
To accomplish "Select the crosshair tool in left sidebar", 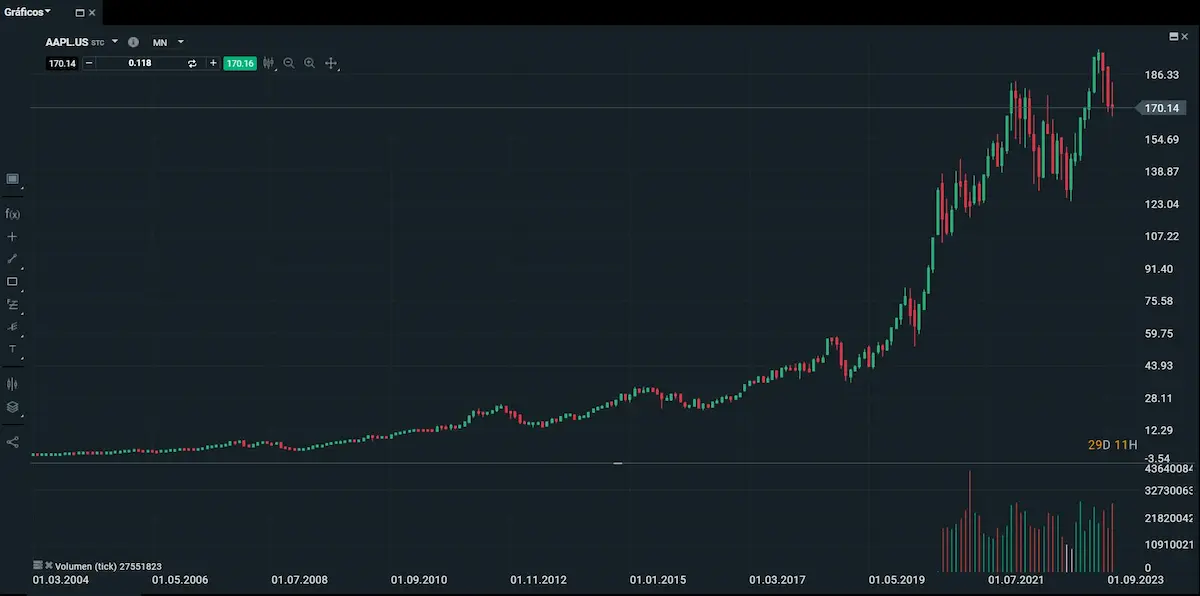I will point(13,237).
